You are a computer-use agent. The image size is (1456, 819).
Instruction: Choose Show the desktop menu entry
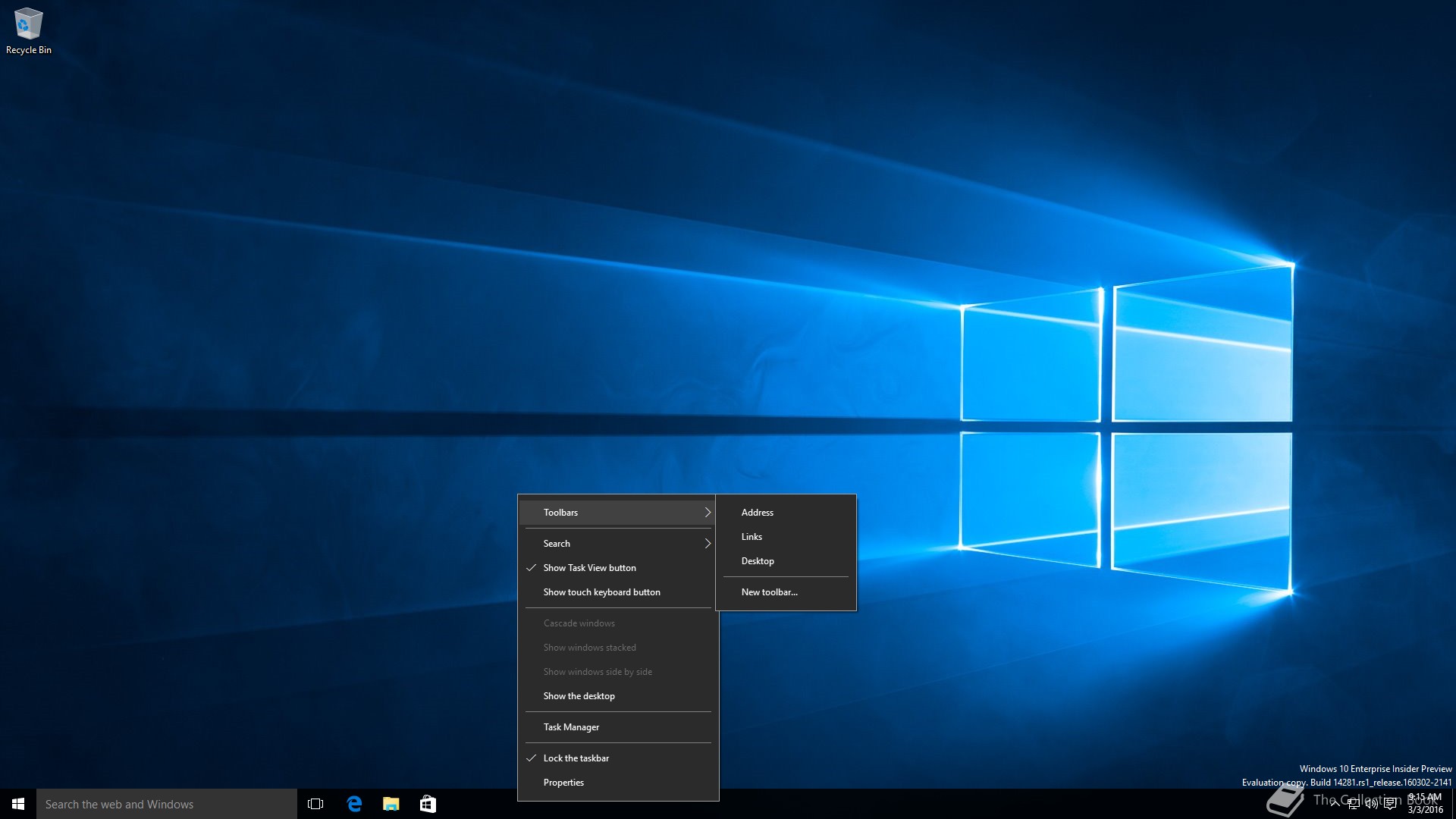(x=618, y=696)
